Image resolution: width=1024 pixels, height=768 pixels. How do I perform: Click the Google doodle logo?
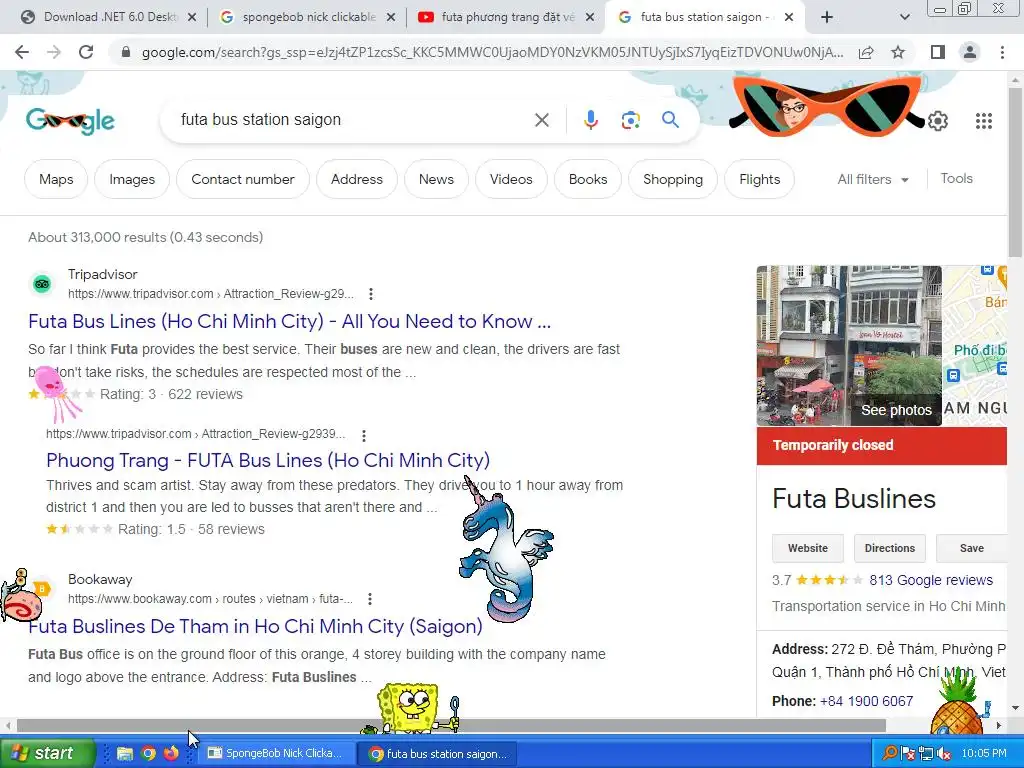click(71, 121)
